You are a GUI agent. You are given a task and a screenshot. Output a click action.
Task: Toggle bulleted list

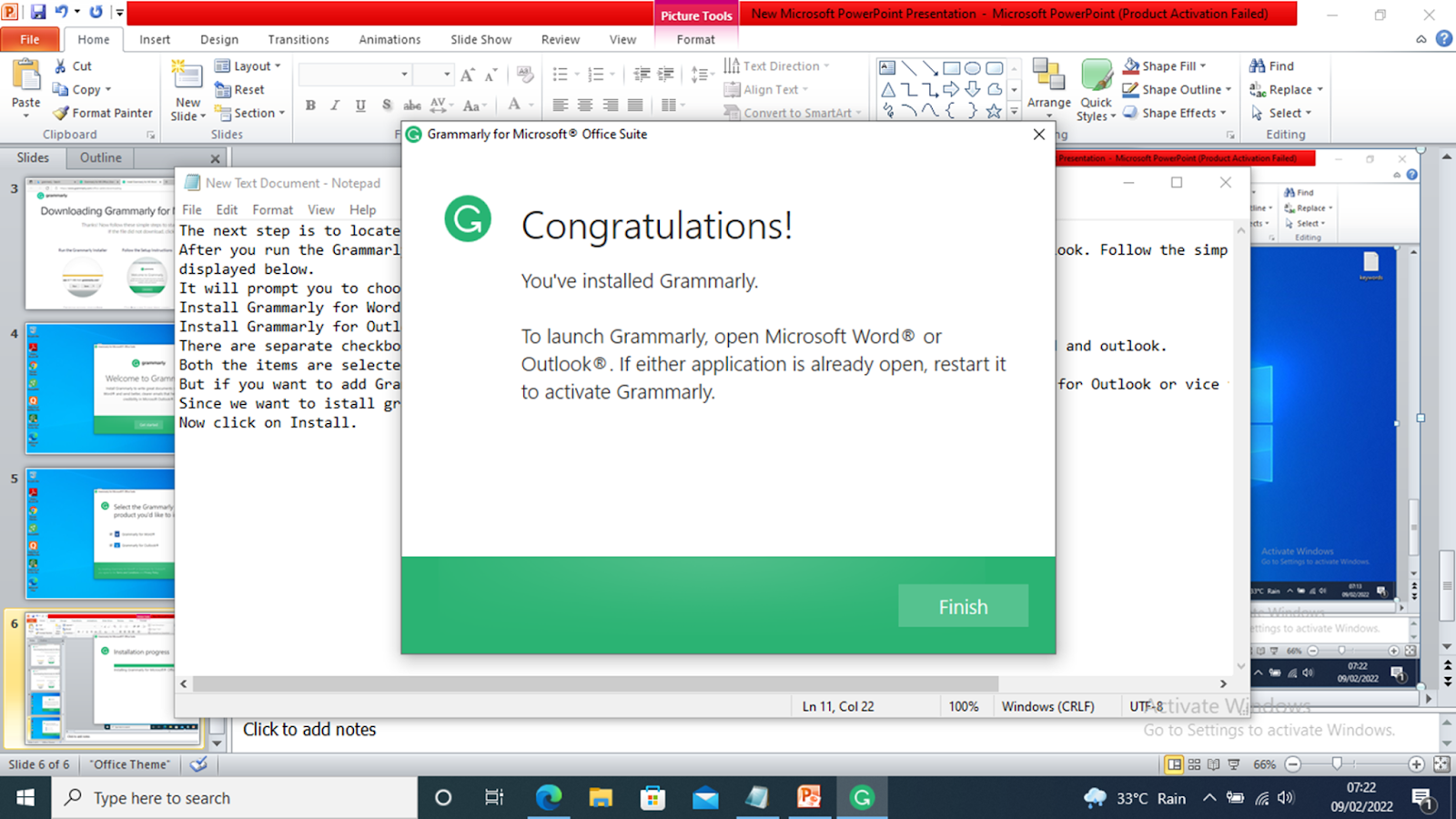[560, 75]
